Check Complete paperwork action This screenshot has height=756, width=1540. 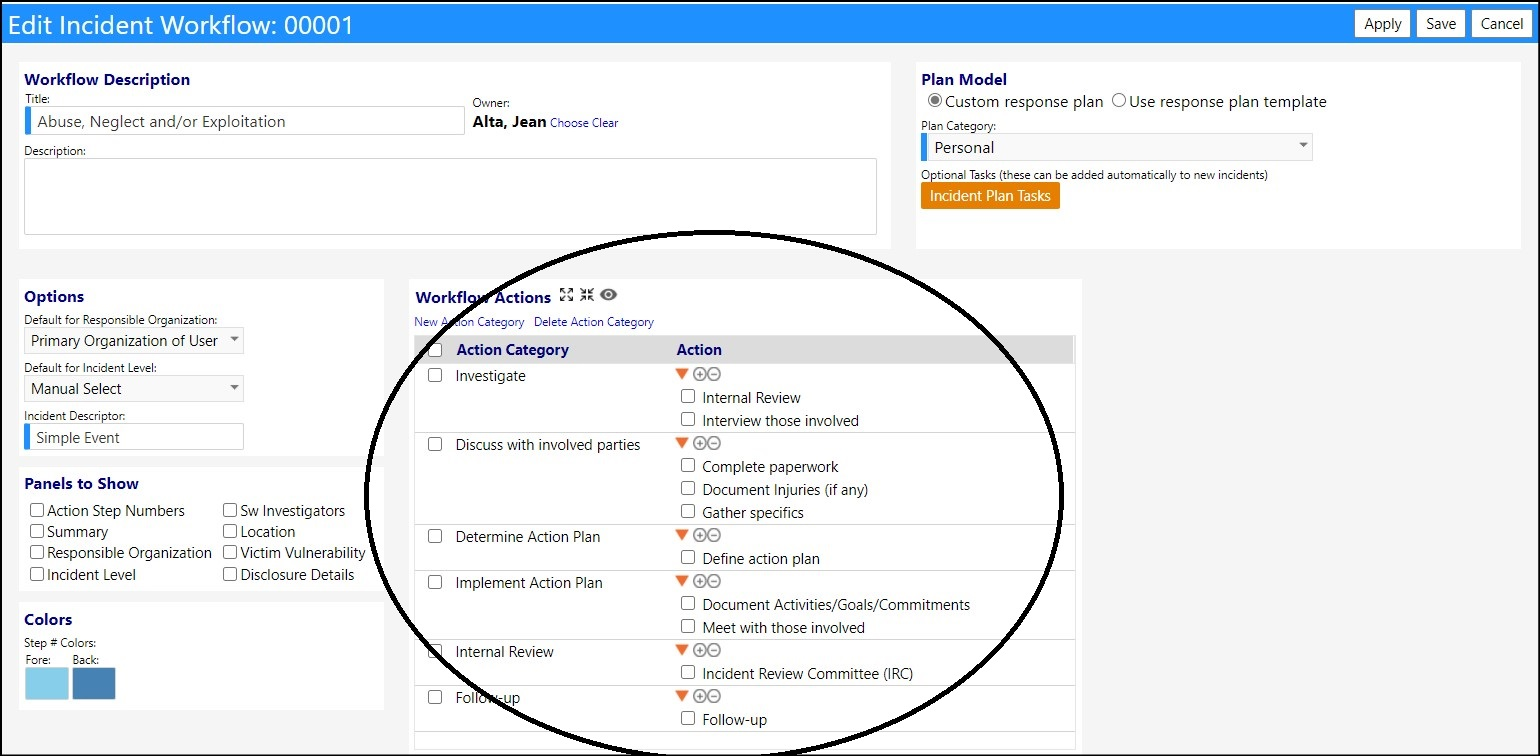688,466
